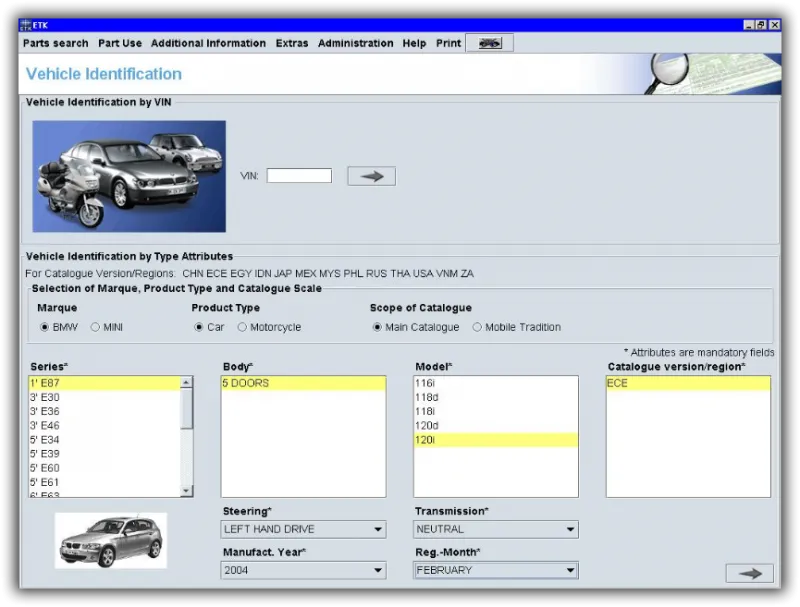
Task: Open the Parts search menu
Action: (x=56, y=43)
